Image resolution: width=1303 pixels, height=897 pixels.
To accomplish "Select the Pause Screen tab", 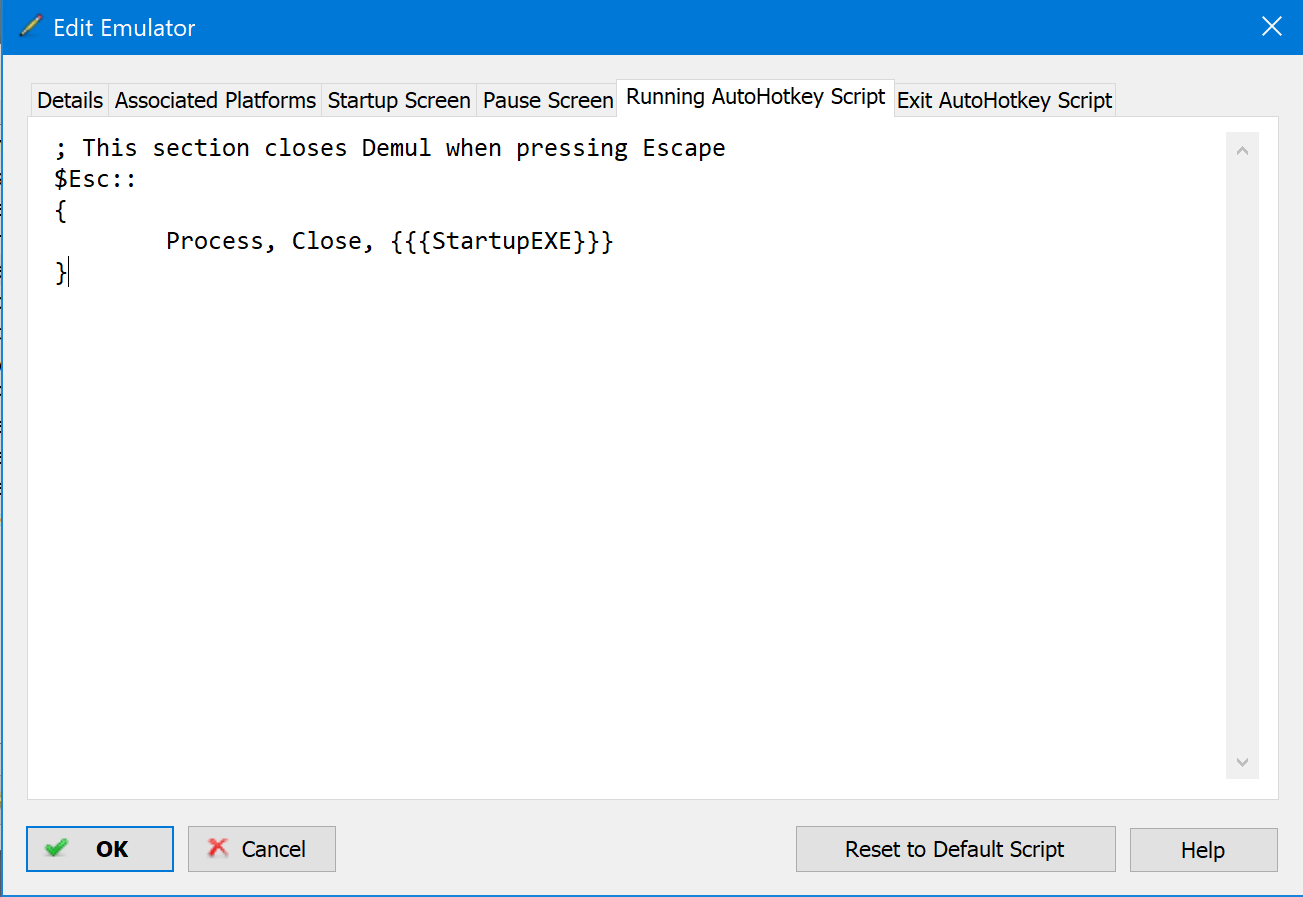I will pyautogui.click(x=548, y=100).
